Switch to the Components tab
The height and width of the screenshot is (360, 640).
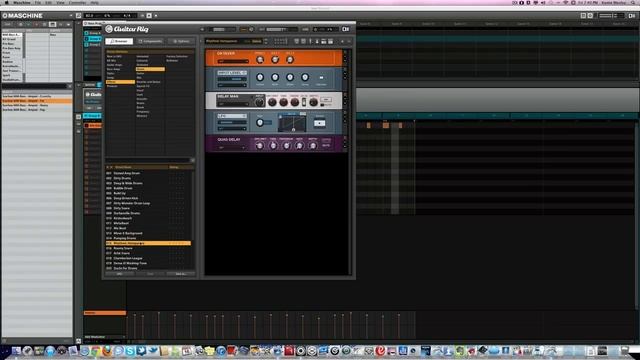point(150,41)
